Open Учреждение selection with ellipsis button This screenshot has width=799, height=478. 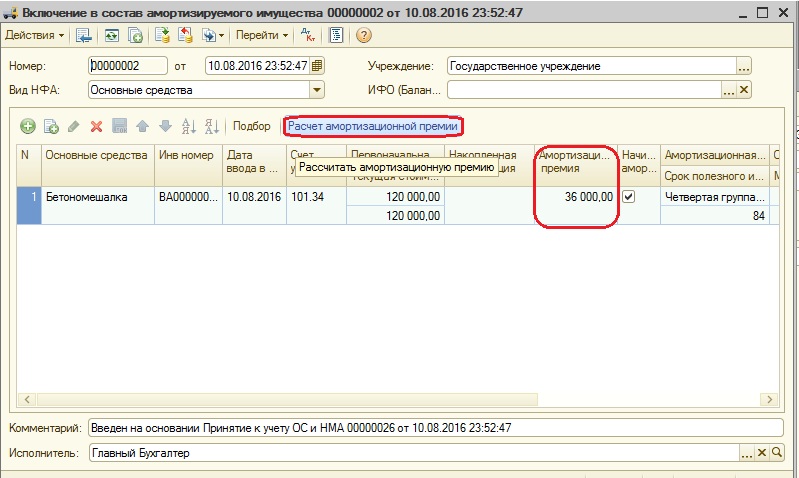743,66
